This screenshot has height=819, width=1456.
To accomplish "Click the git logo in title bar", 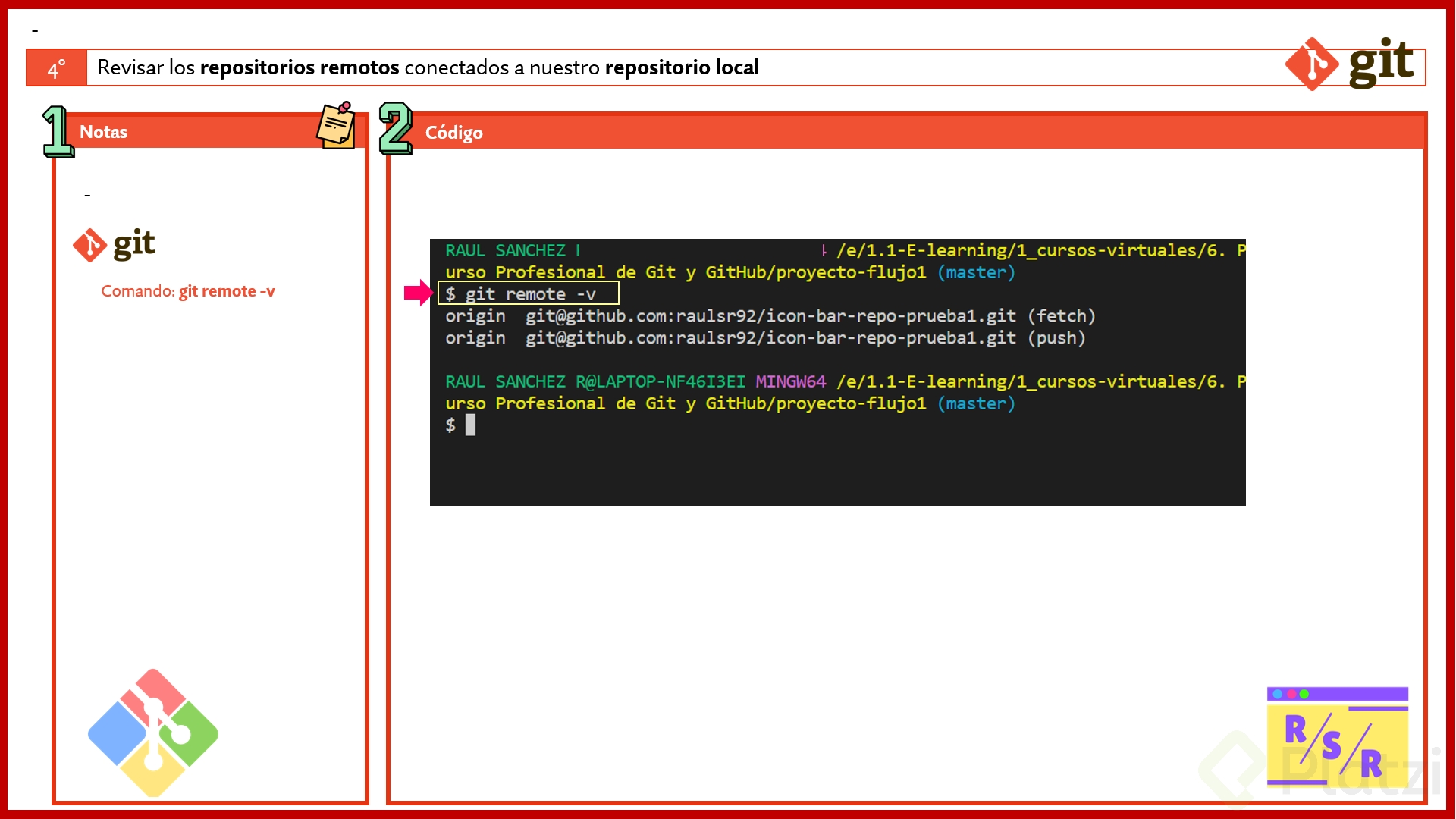I will 1349,64.
